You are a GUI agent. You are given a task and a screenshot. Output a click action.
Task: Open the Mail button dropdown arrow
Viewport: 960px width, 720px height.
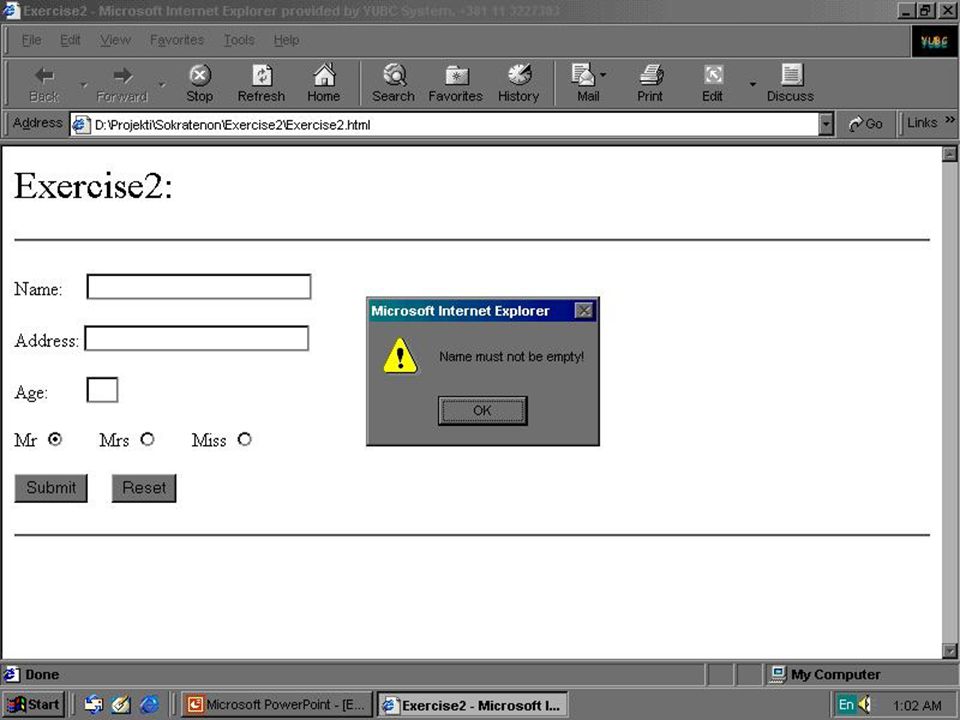pos(603,75)
